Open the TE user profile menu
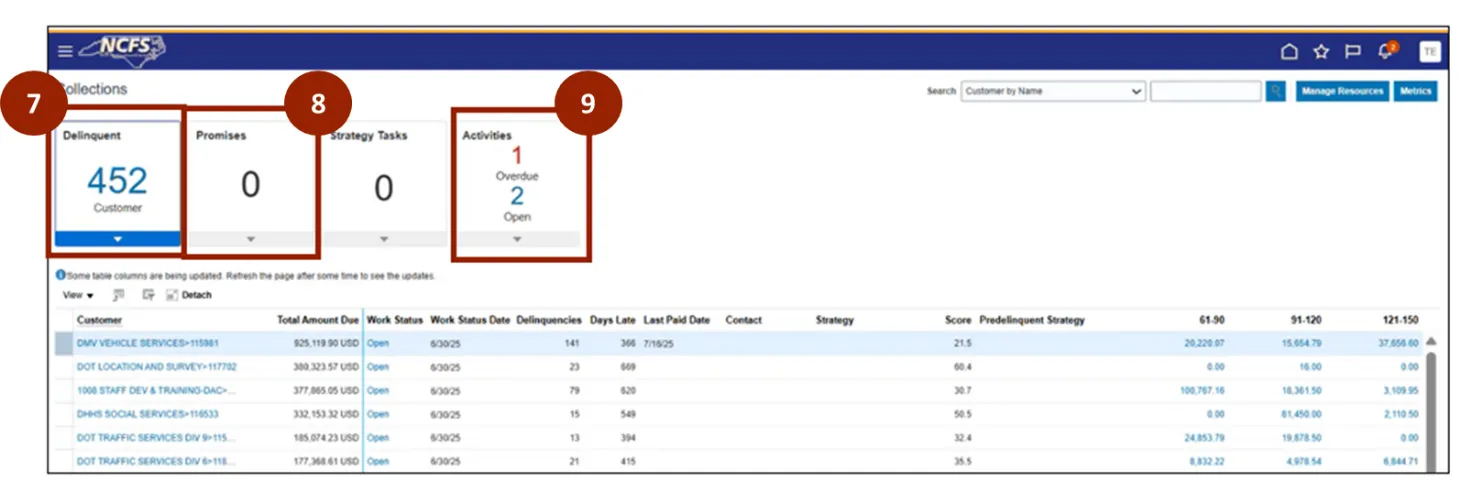The image size is (1461, 481). pos(1429,51)
